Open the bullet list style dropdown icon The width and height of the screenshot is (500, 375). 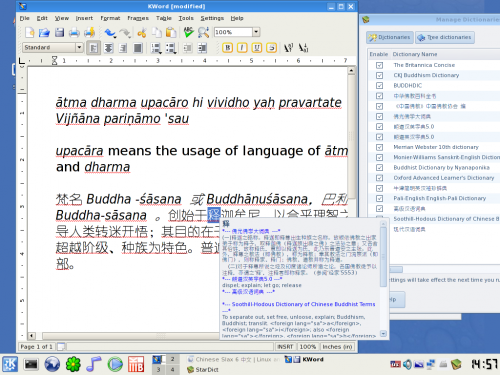coord(171,48)
